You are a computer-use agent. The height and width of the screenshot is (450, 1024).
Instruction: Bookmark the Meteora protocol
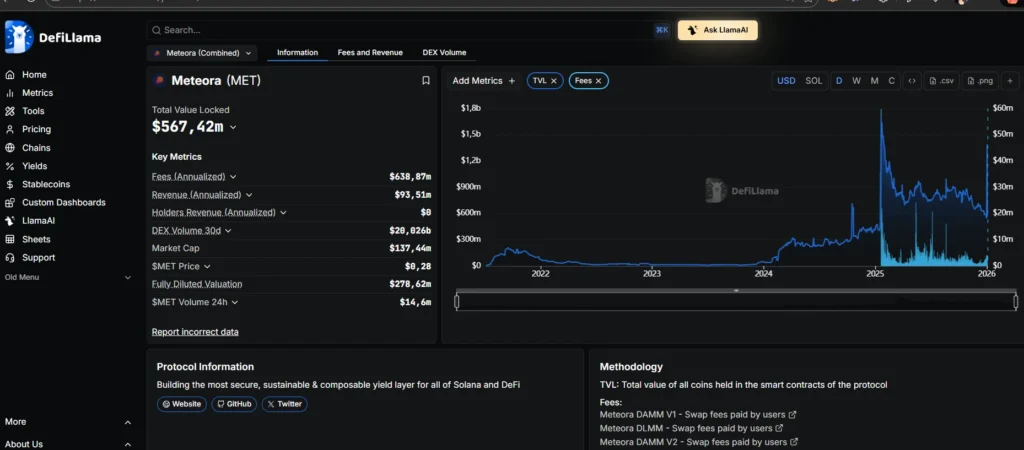pyautogui.click(x=426, y=80)
